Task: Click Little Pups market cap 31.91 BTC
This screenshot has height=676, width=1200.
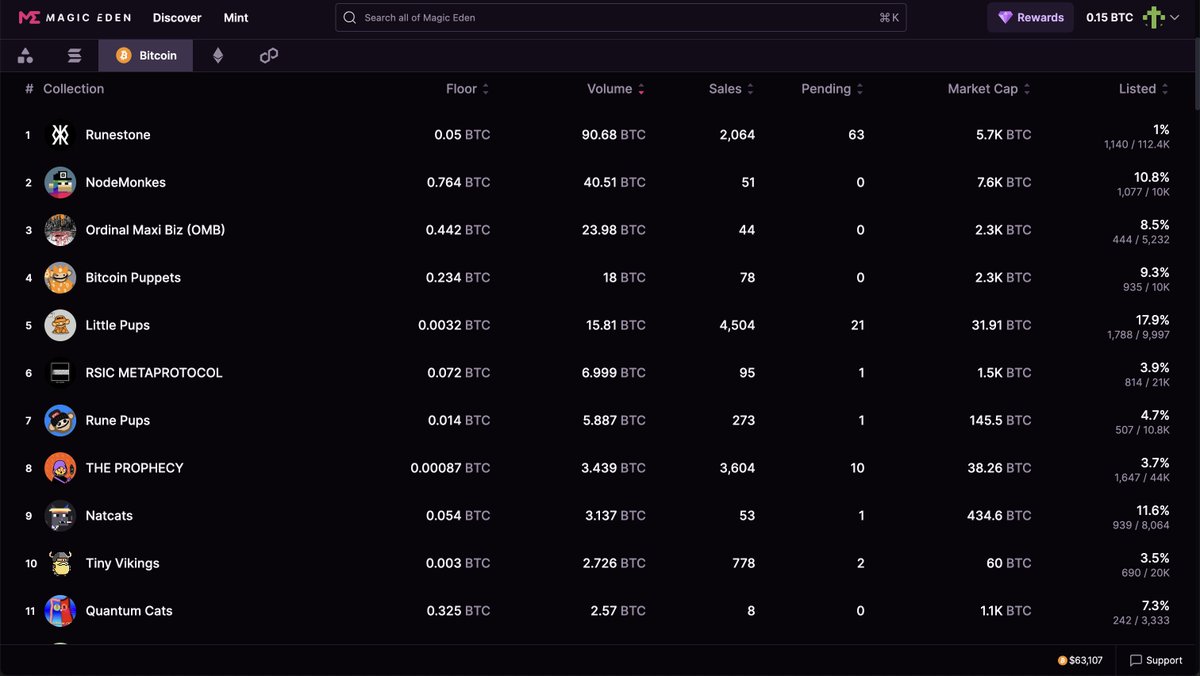Action: point(1000,325)
